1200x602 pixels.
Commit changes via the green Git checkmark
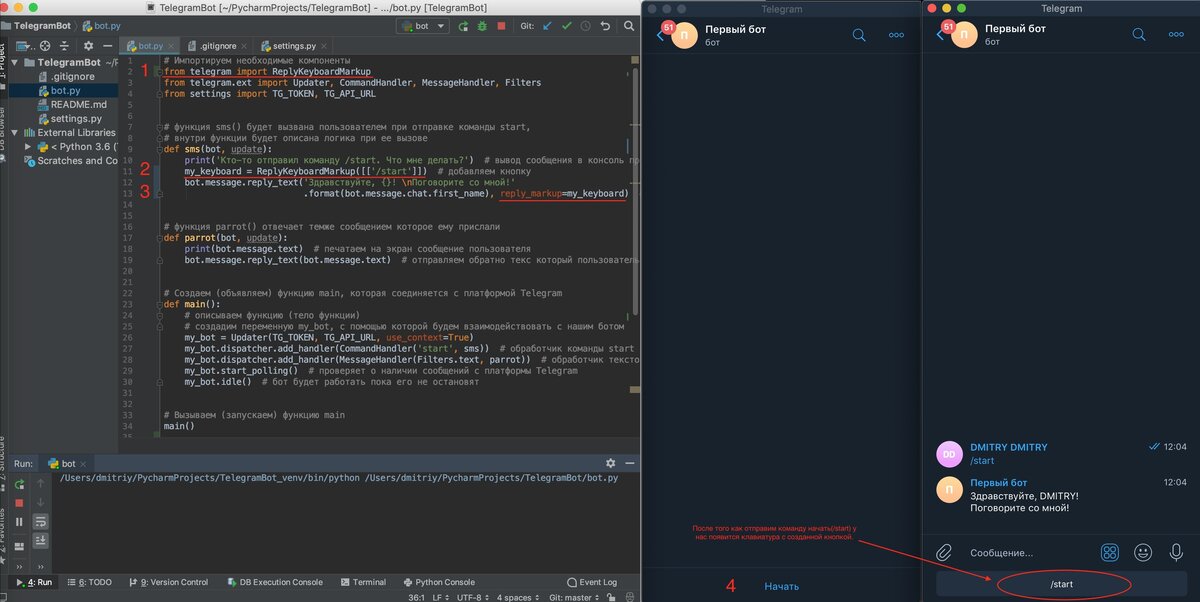[567, 26]
